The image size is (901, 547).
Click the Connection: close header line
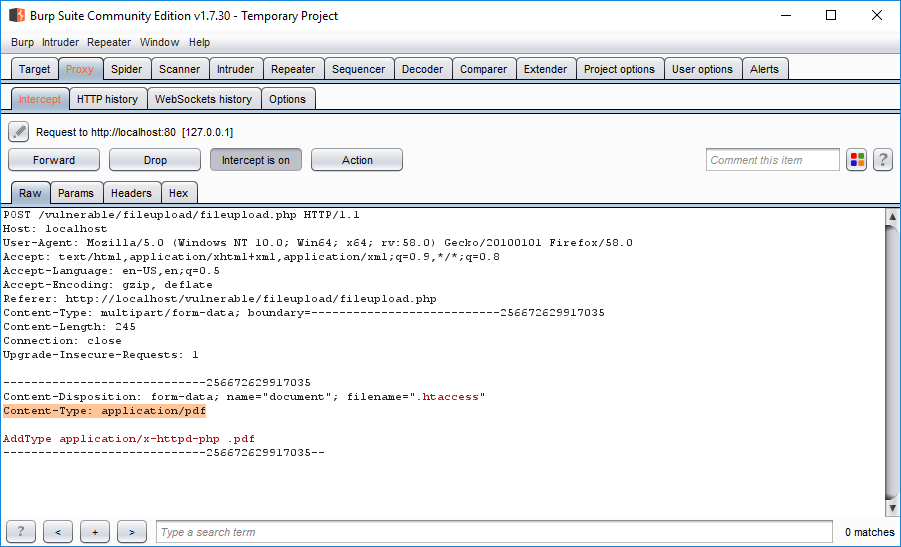tap(62, 341)
